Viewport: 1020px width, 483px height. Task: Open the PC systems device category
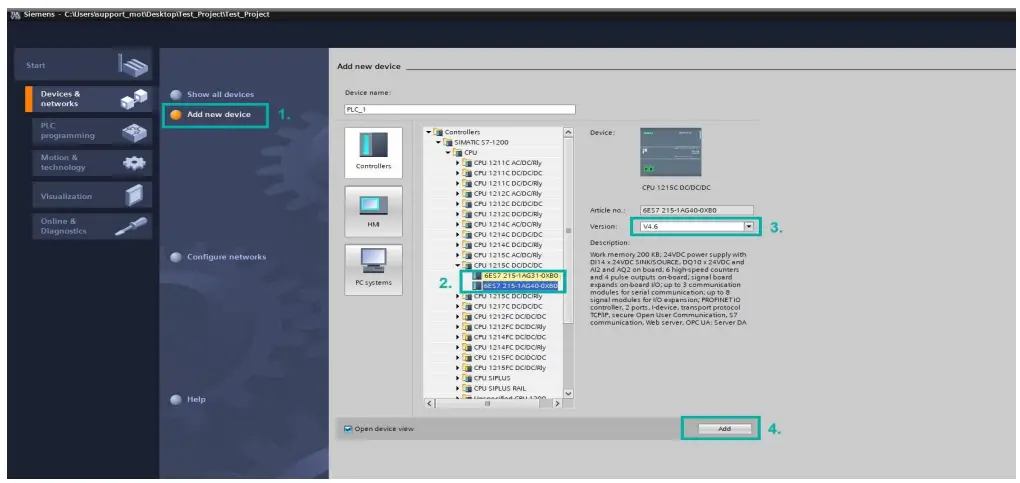[373, 269]
